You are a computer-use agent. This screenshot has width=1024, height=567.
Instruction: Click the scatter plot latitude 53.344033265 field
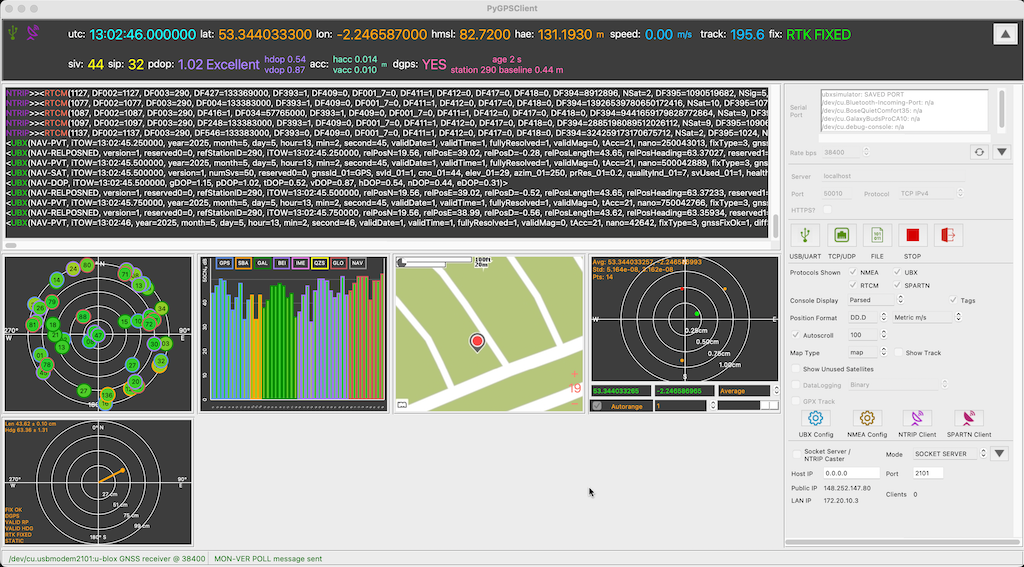click(620, 391)
